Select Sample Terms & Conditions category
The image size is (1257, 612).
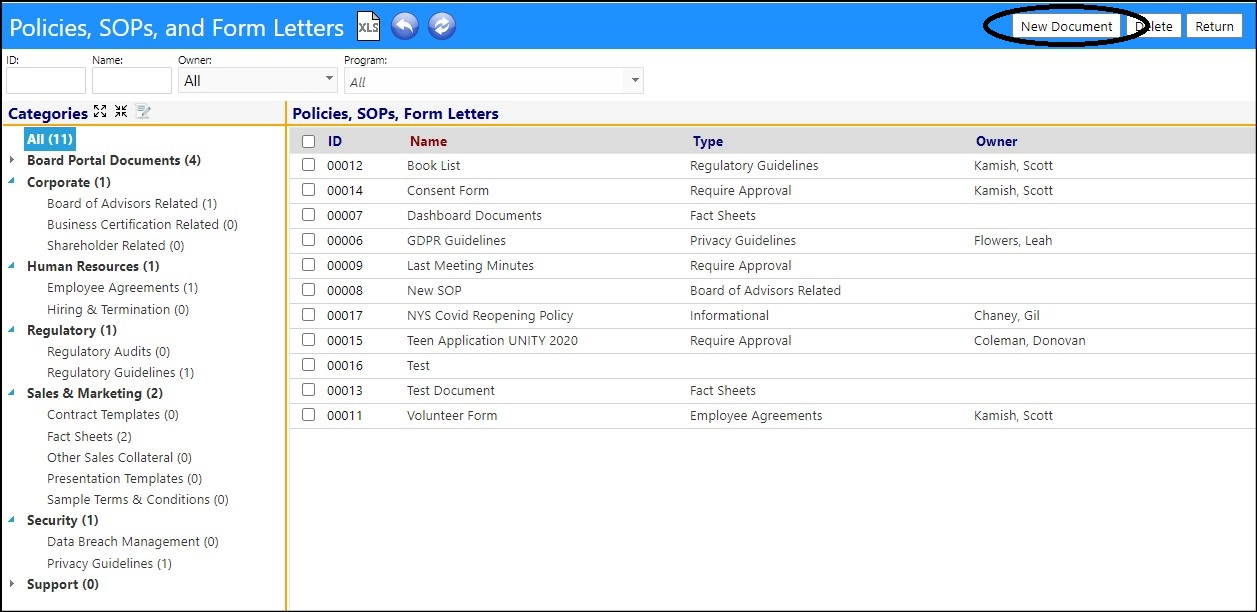coord(138,499)
